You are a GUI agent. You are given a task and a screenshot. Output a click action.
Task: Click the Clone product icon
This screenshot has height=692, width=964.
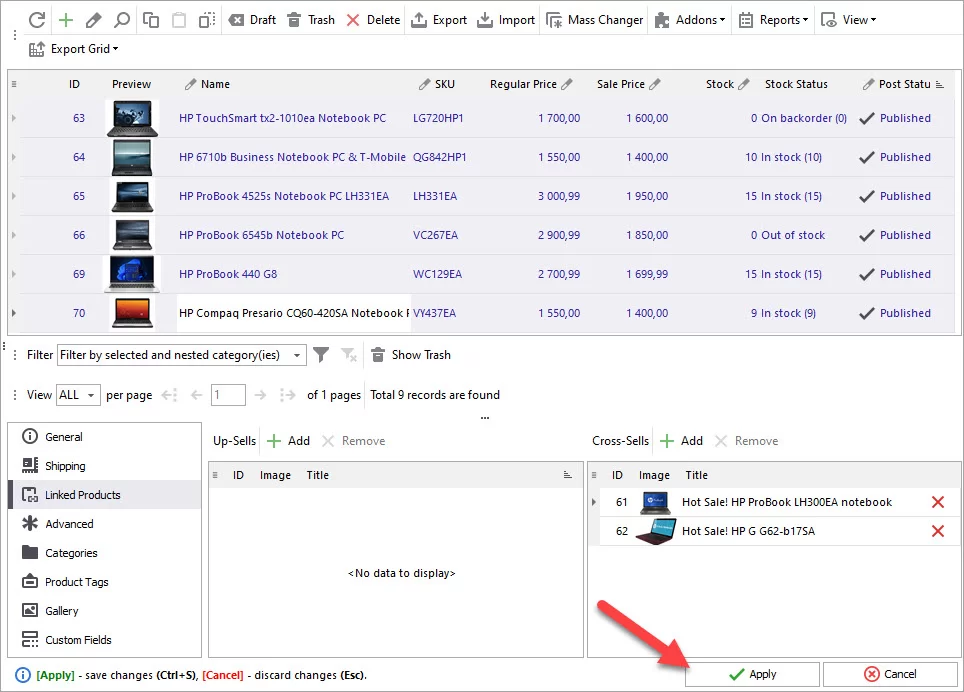pos(151,20)
